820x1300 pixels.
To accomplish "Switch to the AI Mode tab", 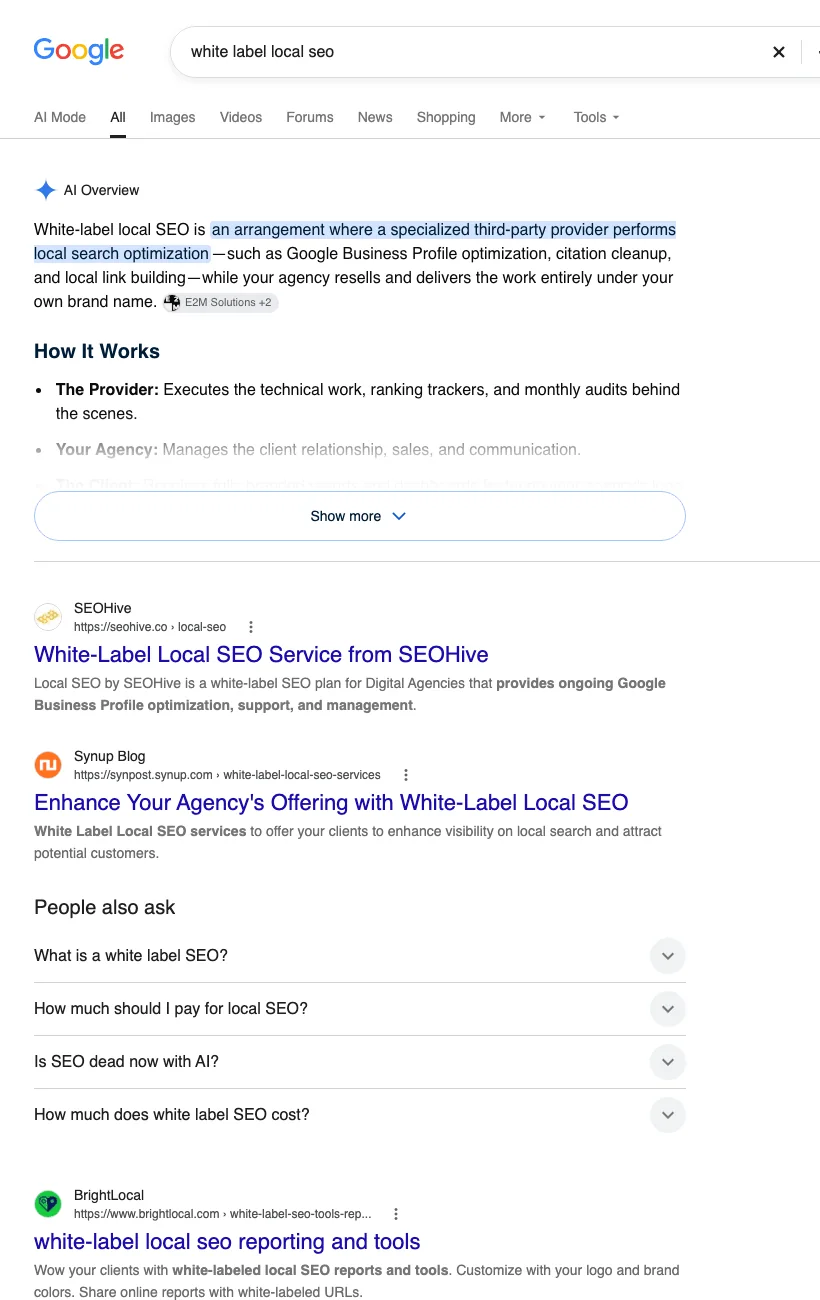I will tap(60, 117).
